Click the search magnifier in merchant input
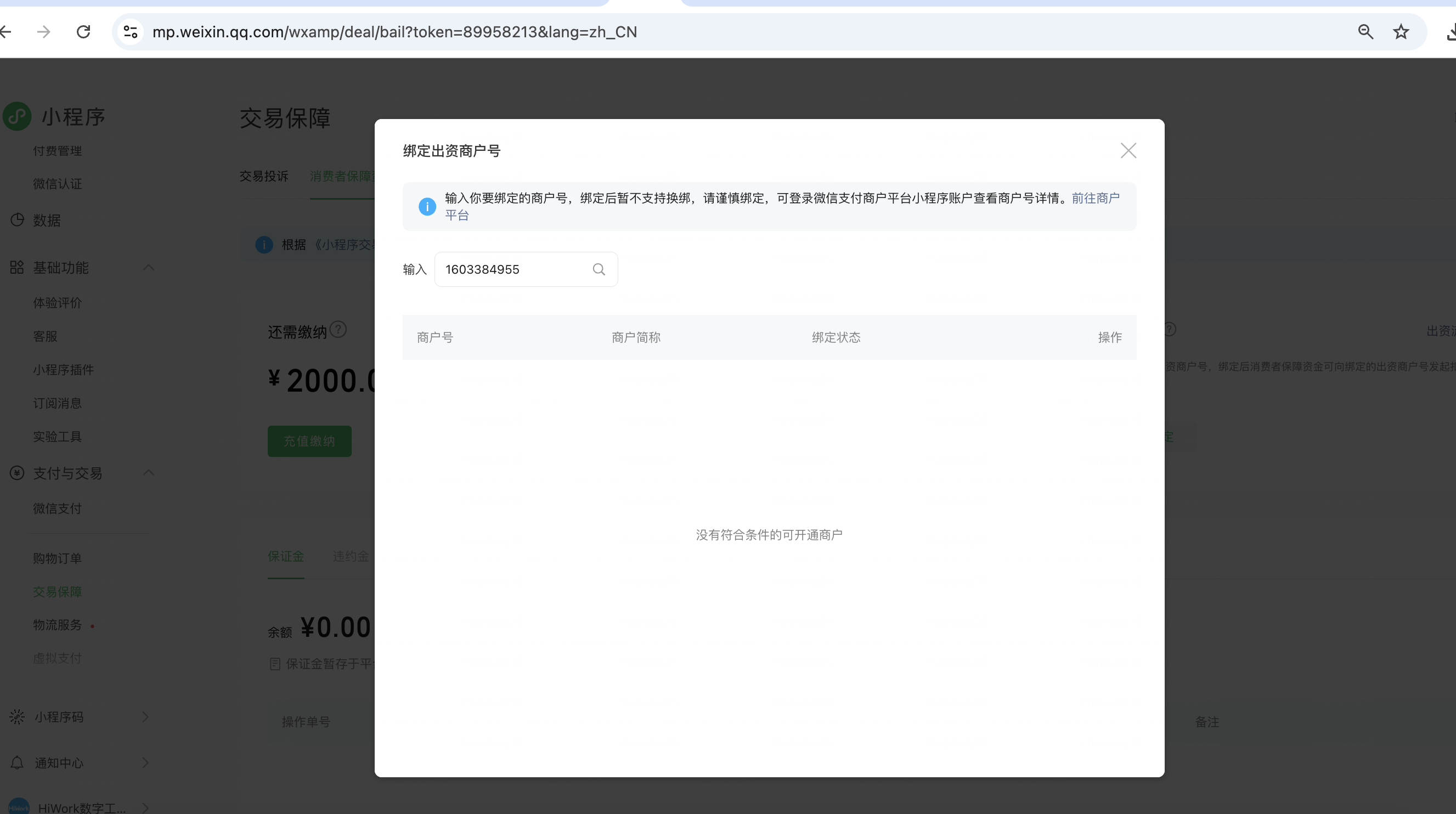Viewport: 1456px width, 814px height. point(599,270)
